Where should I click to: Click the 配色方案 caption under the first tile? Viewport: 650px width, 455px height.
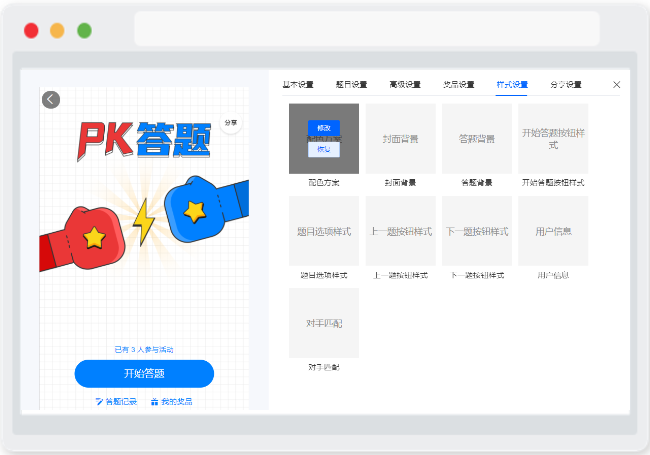click(324, 183)
